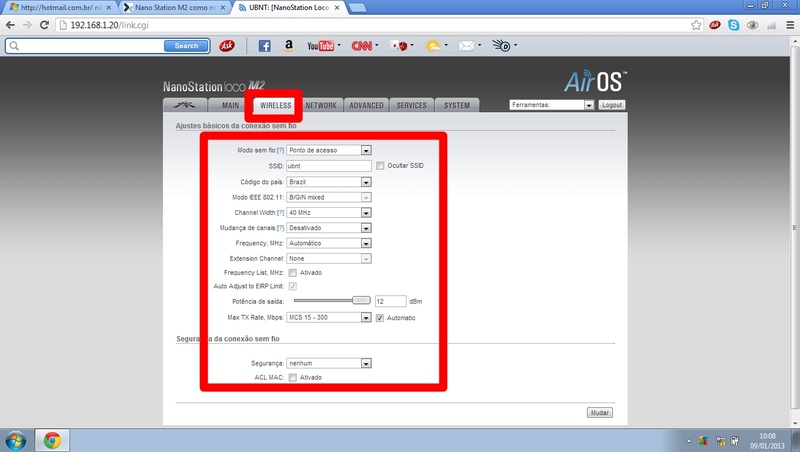Click the Ask extension icon near address bar

(x=715, y=25)
